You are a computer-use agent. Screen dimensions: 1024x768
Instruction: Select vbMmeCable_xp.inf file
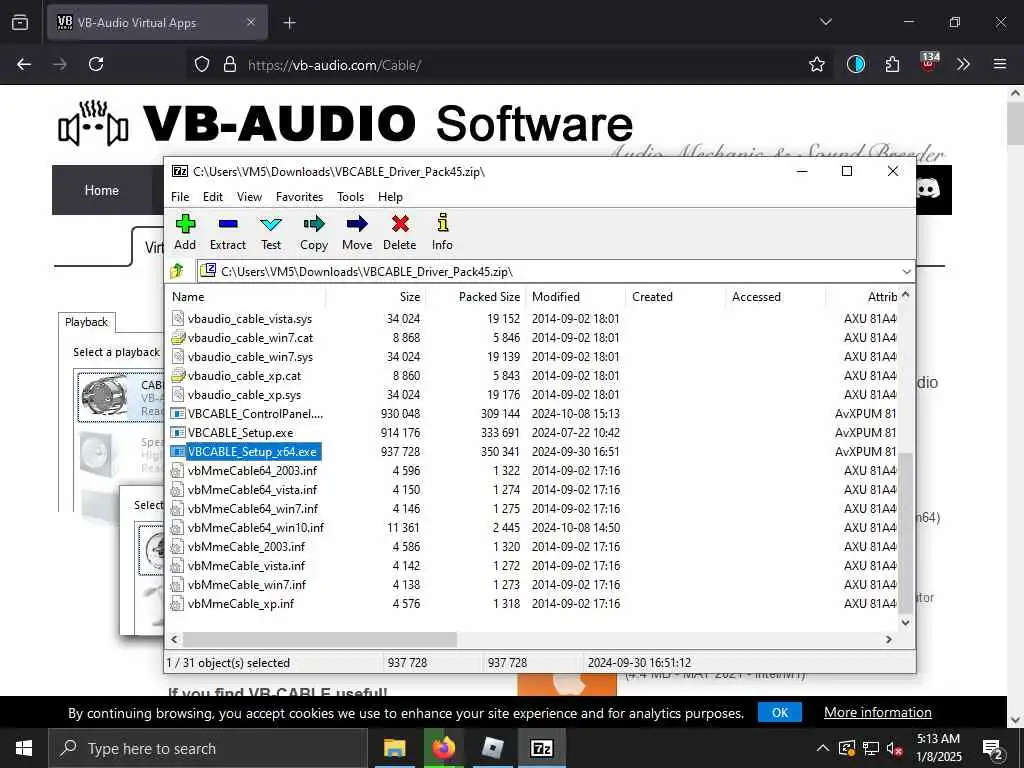tap(241, 603)
